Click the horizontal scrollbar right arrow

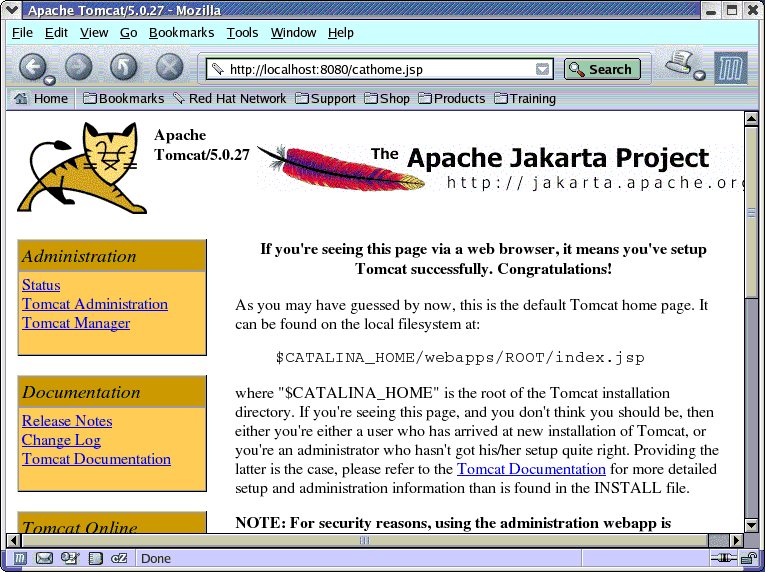tap(736, 540)
